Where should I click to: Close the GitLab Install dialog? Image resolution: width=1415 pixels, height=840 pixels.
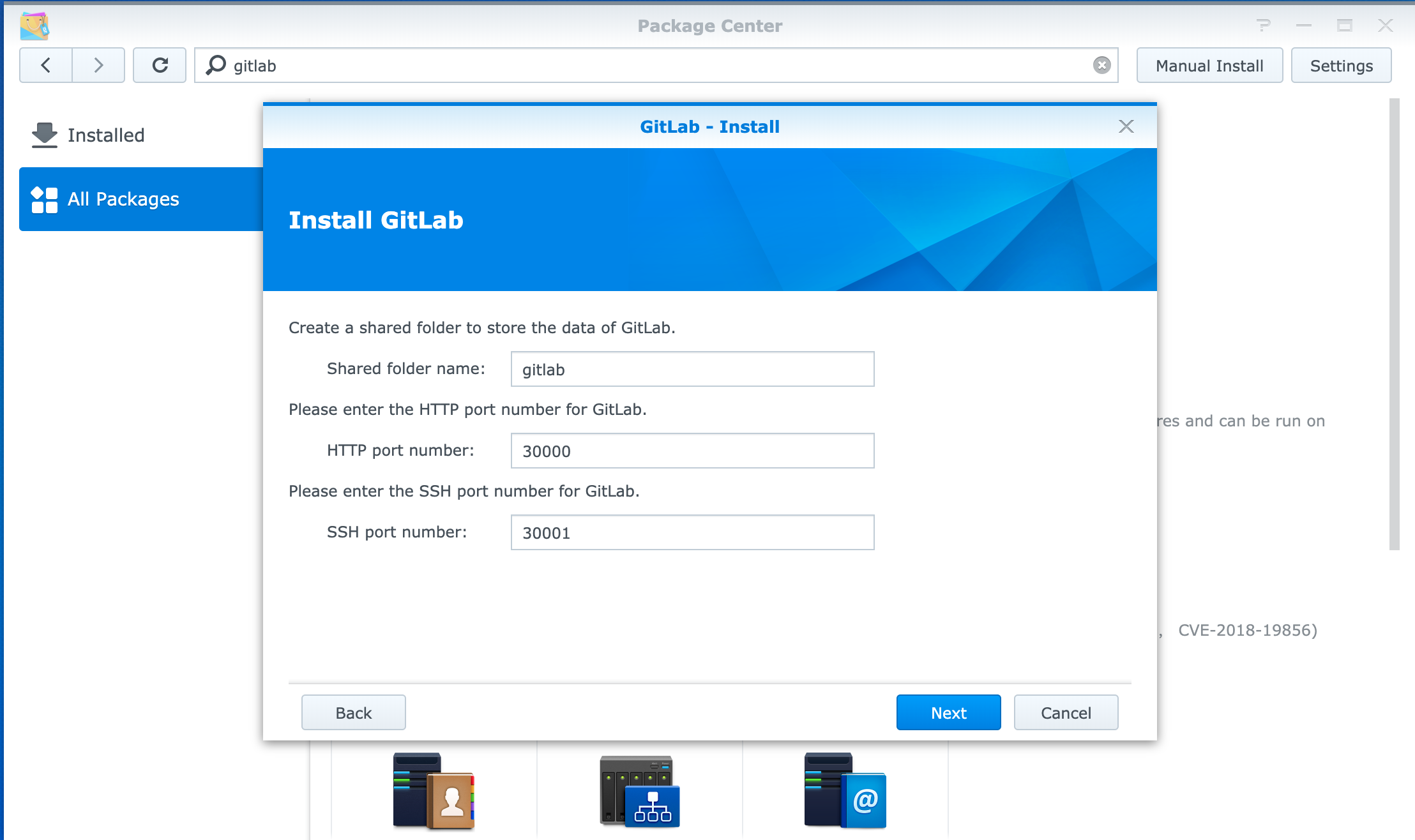coord(1126,126)
